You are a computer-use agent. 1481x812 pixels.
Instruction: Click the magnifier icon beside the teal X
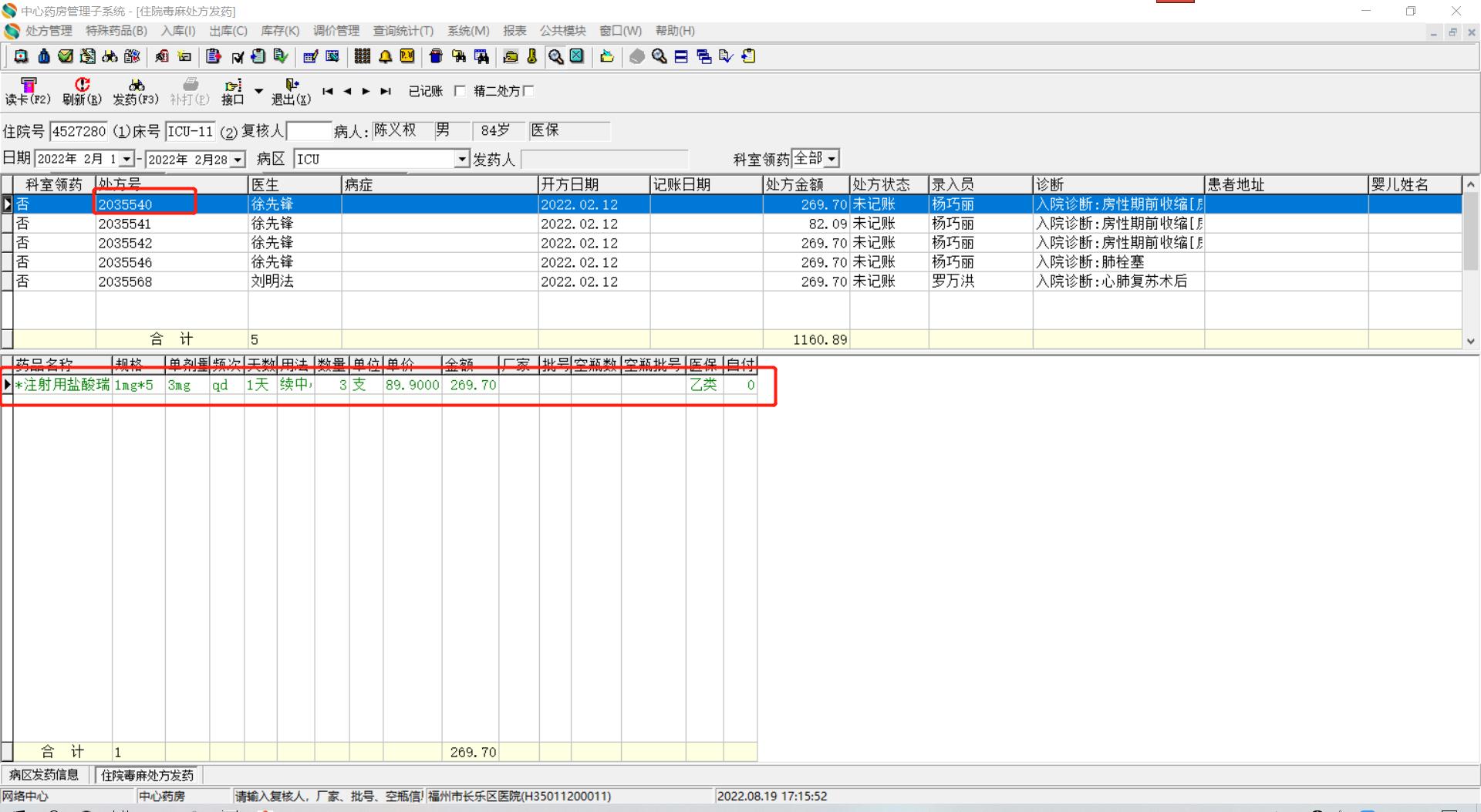(x=555, y=56)
